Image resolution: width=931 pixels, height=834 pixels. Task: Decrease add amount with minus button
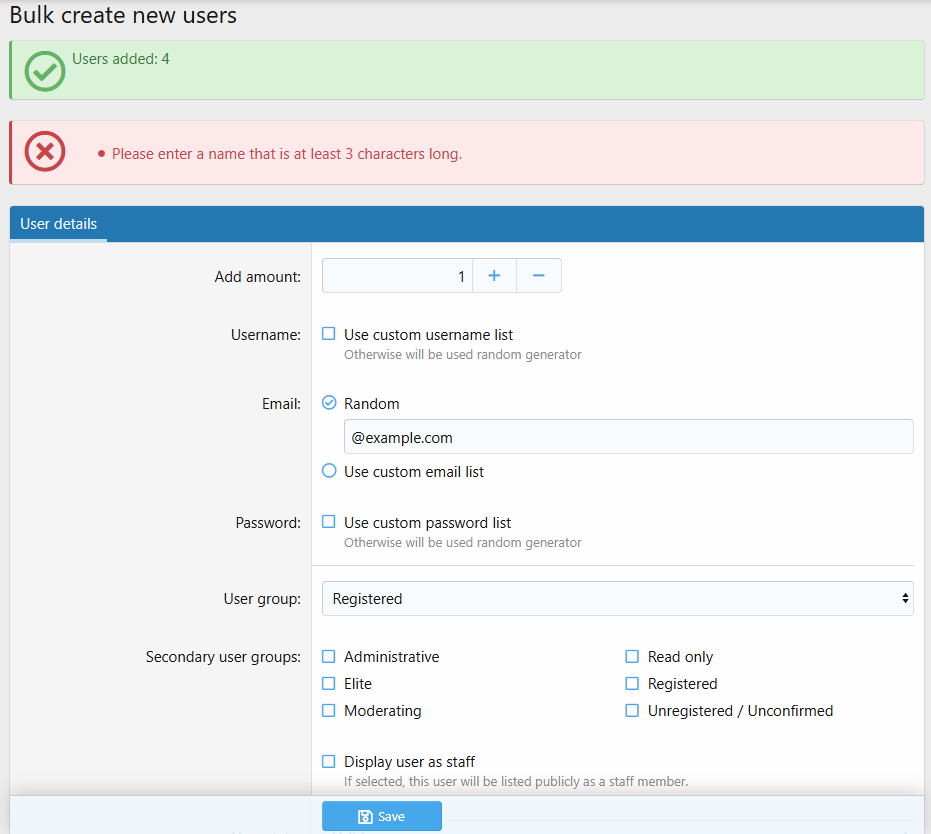click(x=538, y=276)
